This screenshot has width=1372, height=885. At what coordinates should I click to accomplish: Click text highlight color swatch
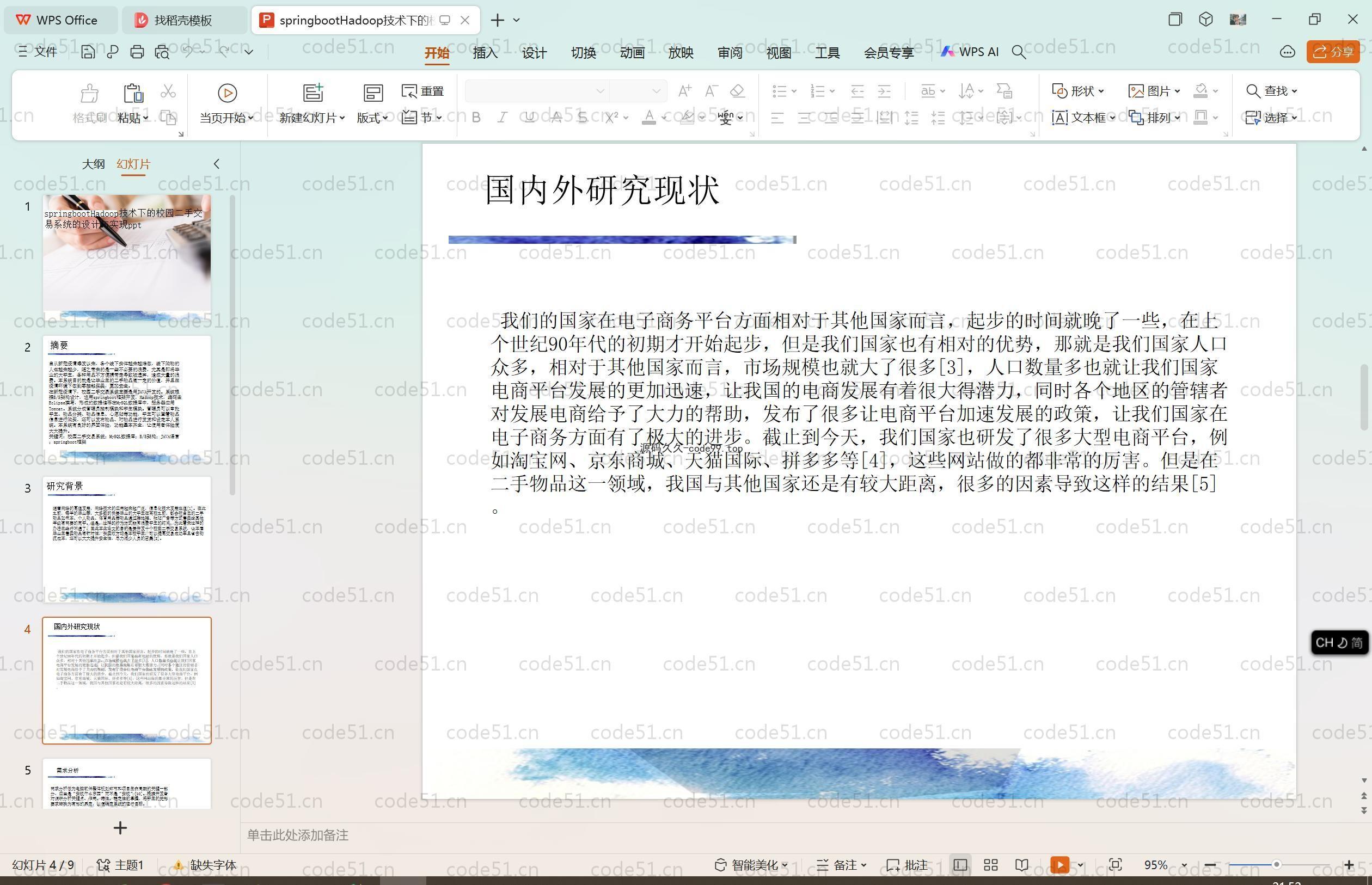click(x=687, y=117)
